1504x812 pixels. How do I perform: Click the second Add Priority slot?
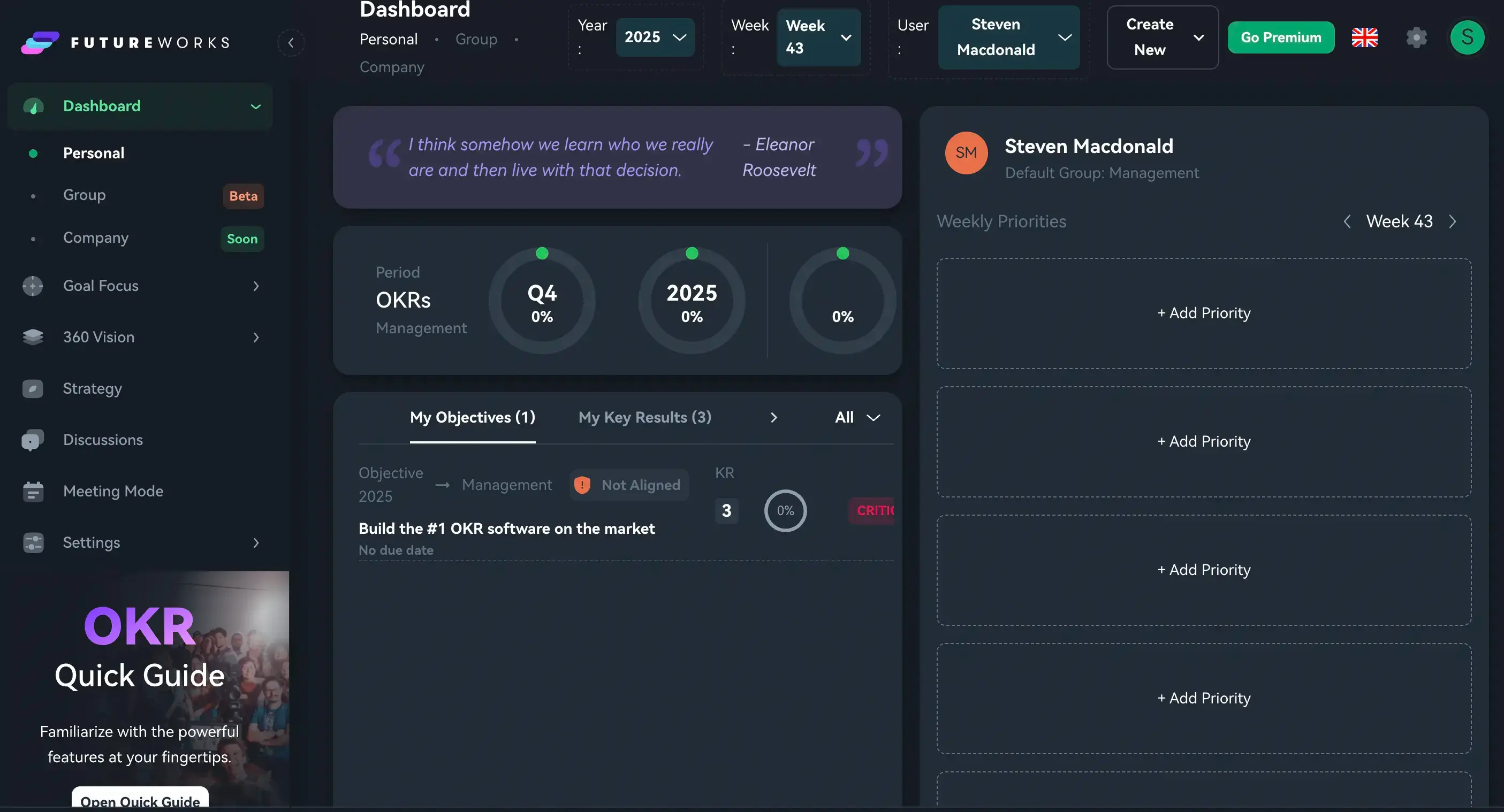click(1204, 442)
